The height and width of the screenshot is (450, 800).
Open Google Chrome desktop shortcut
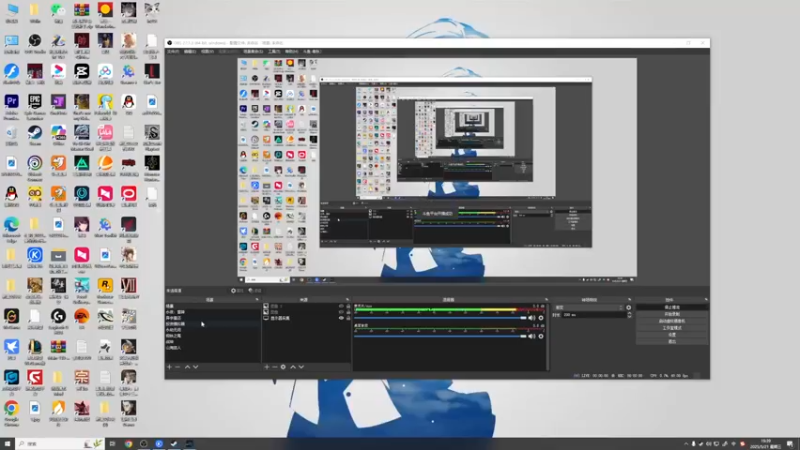[11, 411]
